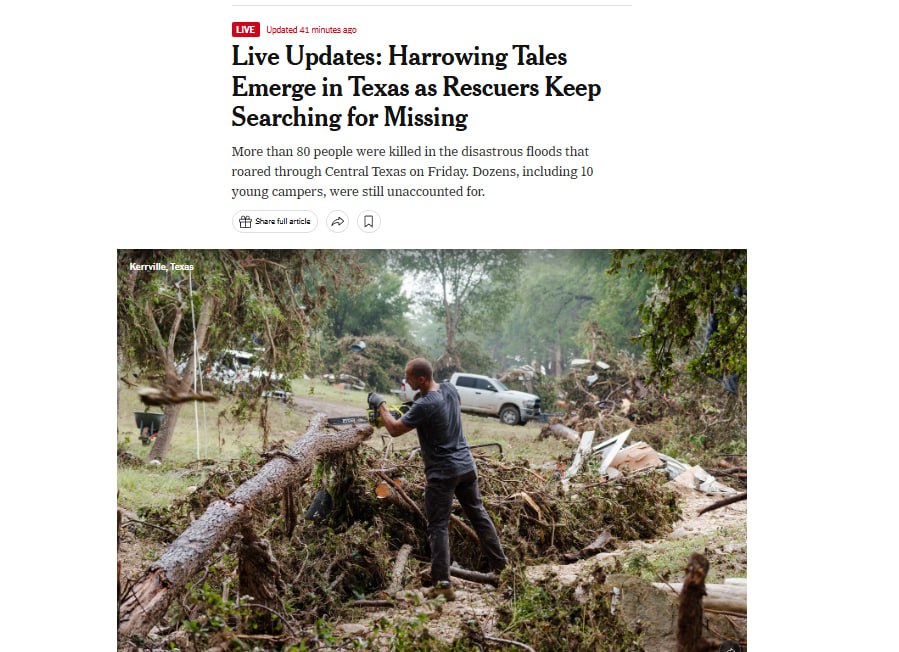Click 'Rescuers Keep' words in the headline
The image size is (899, 652).
[522, 87]
